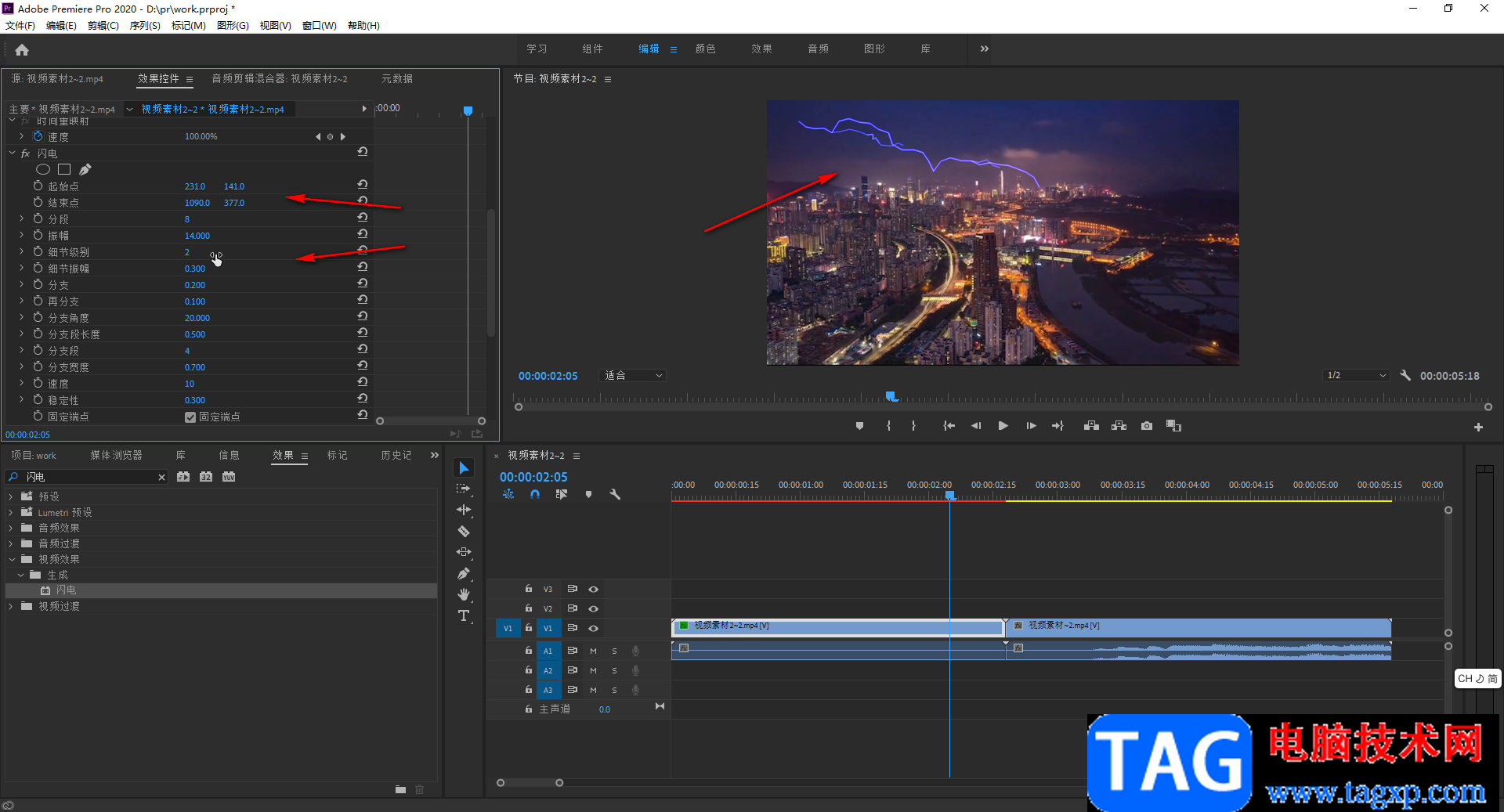Play the program monitor
Viewport: 1504px width, 812px height.
point(1003,426)
